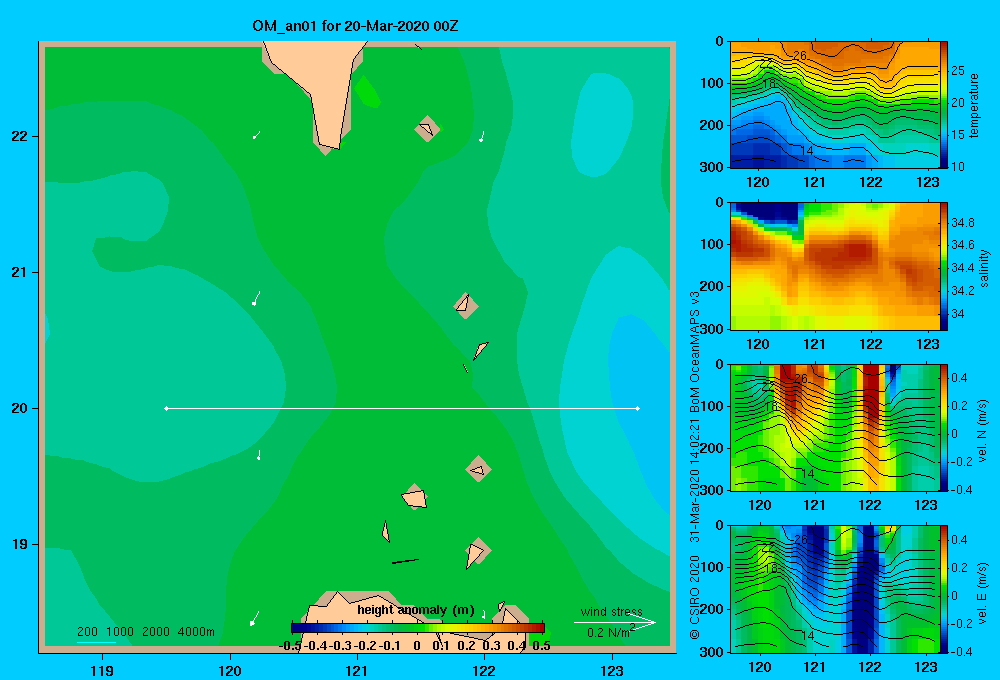Screen dimensions: 1000x680
Task: Open the salinity depth section plot
Action: [x=835, y=267]
